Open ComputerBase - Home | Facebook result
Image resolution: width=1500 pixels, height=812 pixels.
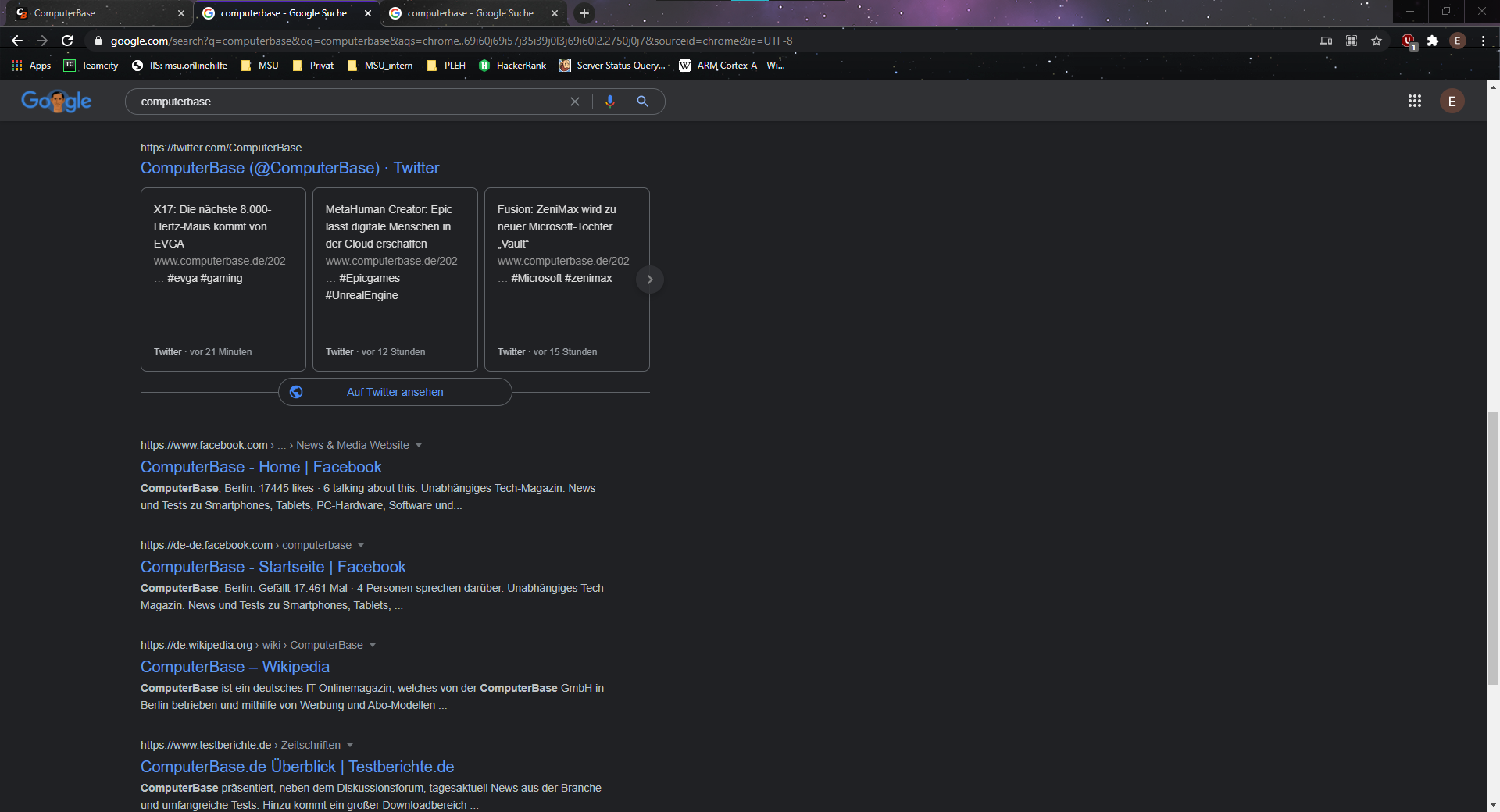click(261, 467)
